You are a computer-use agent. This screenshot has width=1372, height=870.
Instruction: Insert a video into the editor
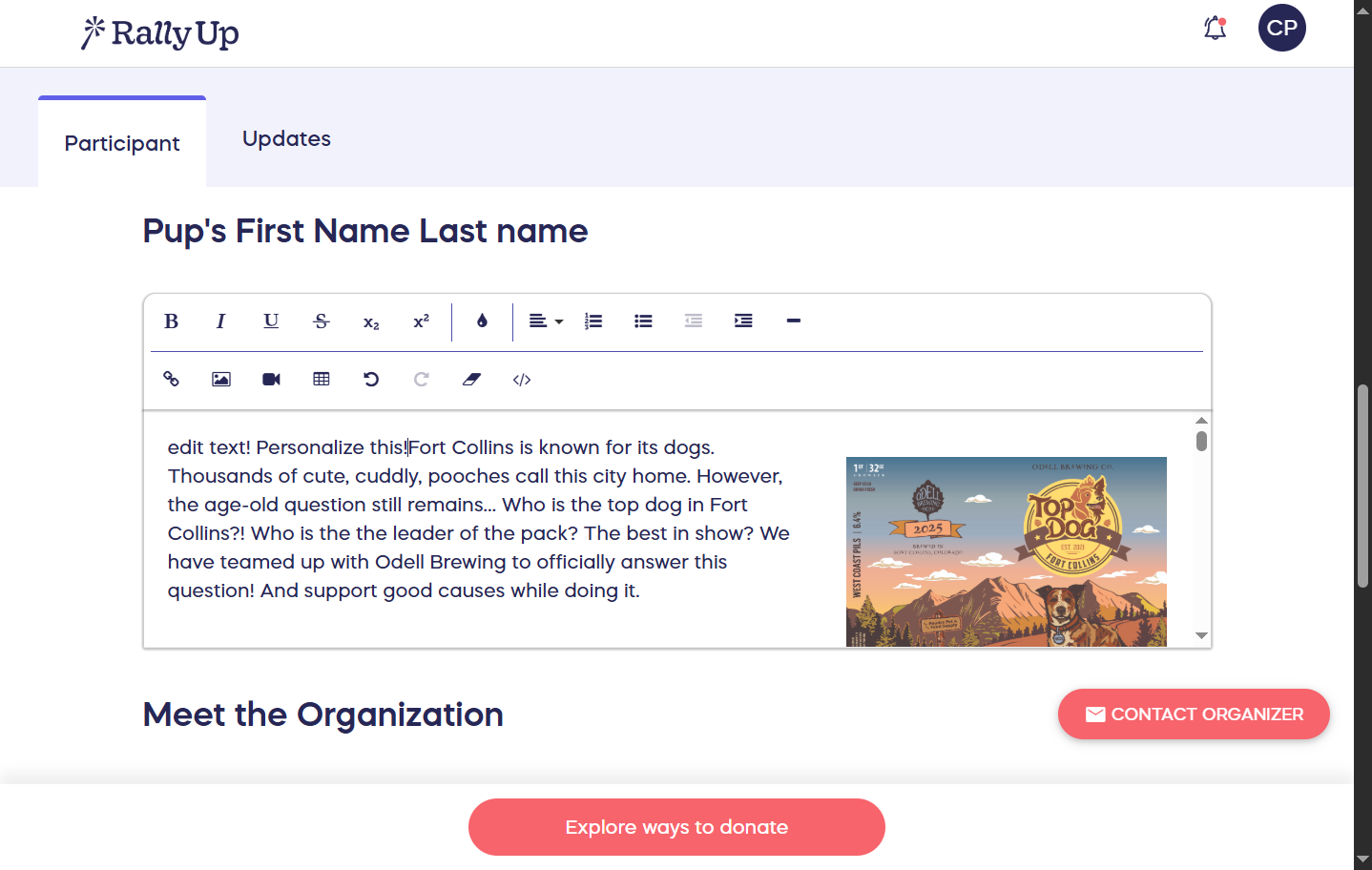click(271, 380)
